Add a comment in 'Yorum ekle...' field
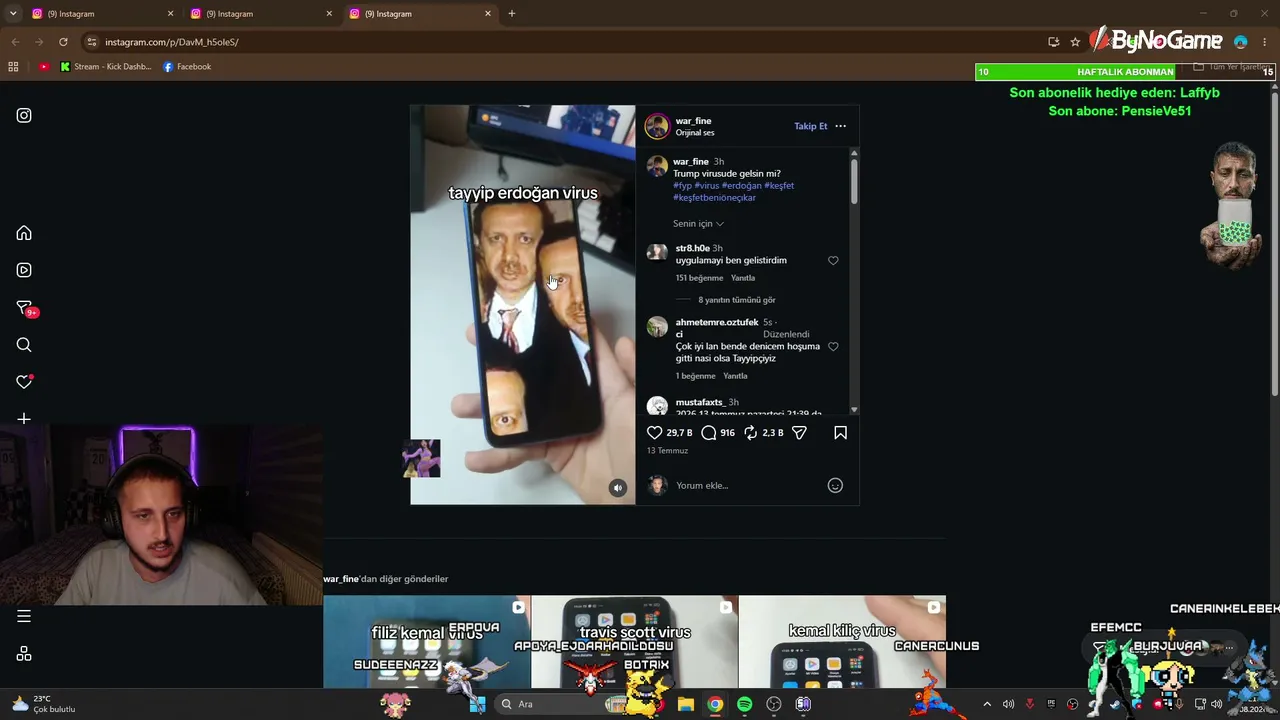Image resolution: width=1280 pixels, height=720 pixels. coord(747,486)
